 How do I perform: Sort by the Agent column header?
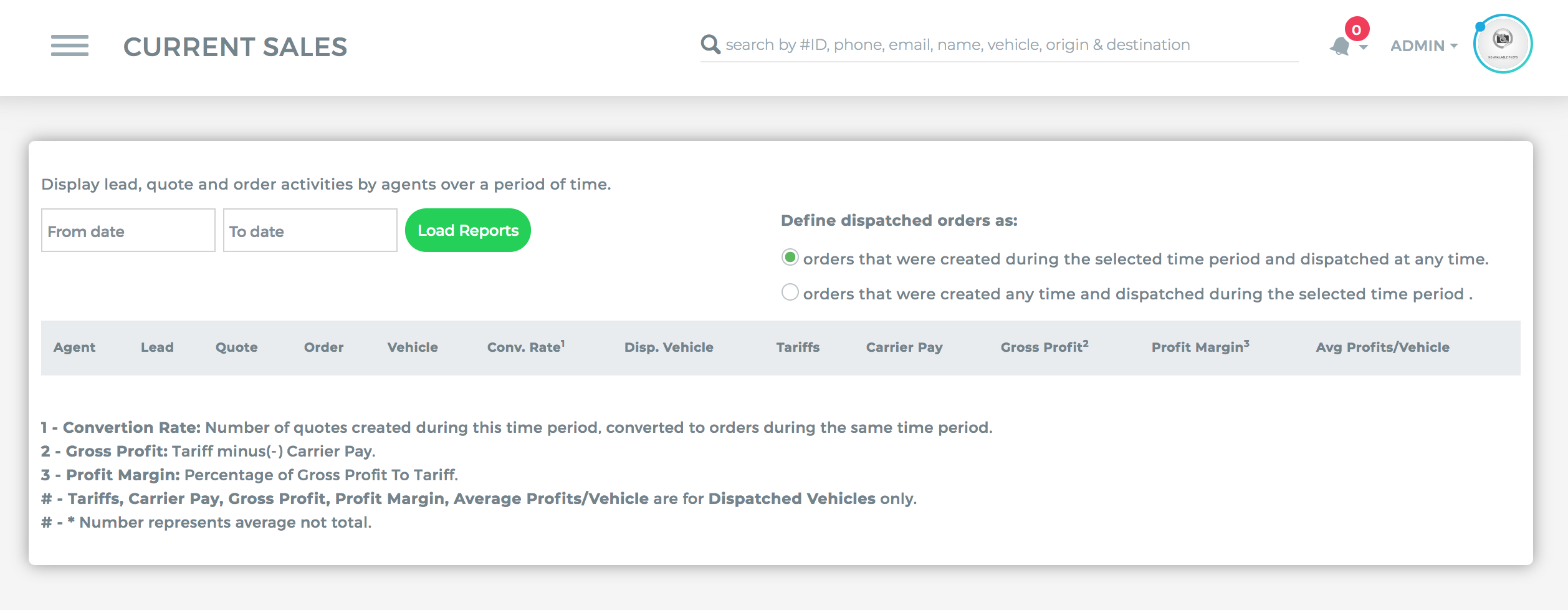click(74, 347)
